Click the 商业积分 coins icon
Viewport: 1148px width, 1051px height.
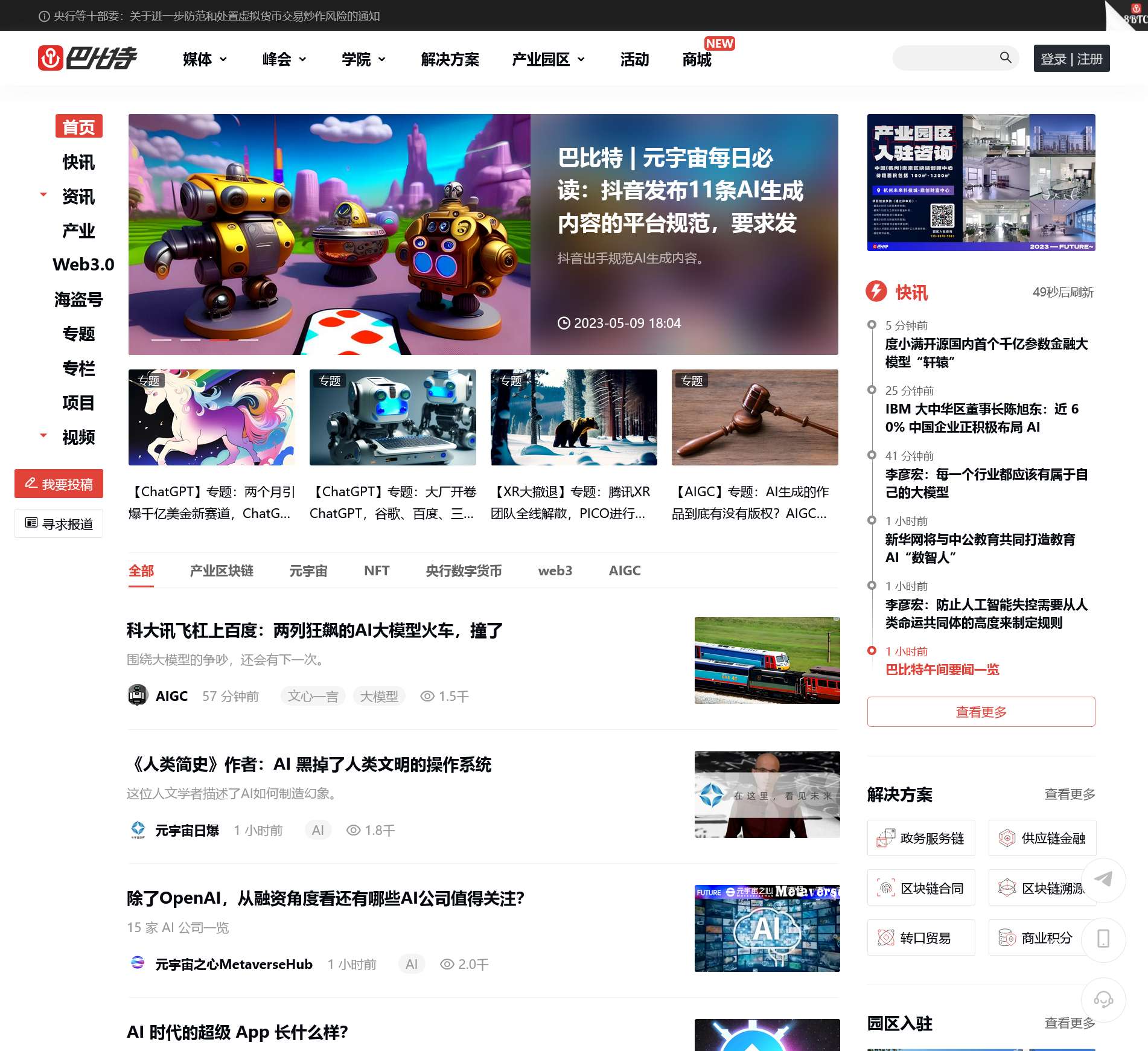1007,938
